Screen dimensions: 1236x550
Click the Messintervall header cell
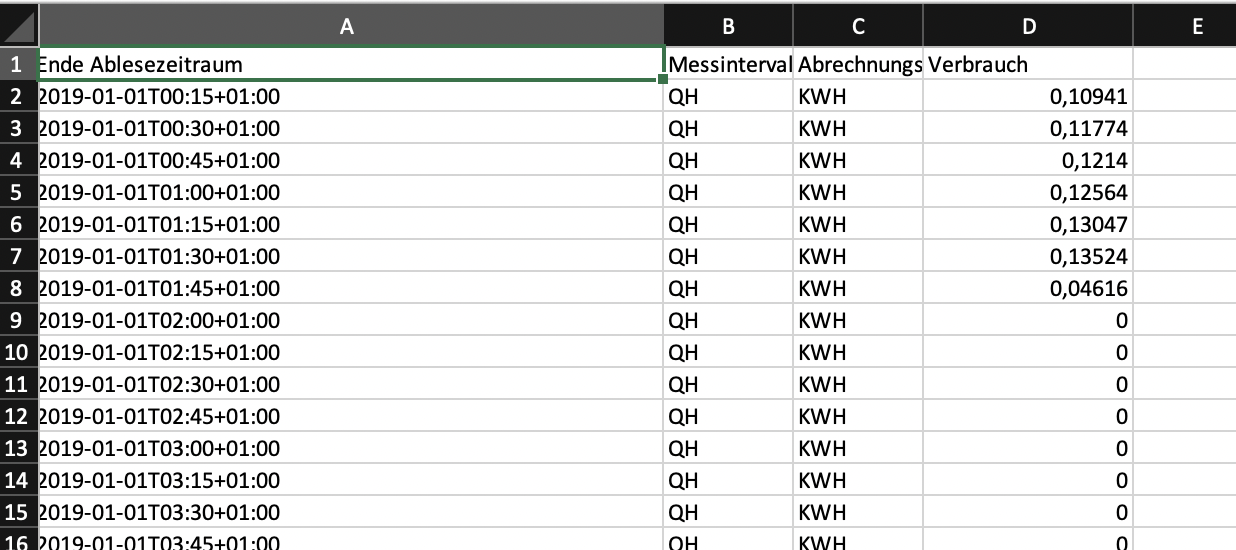tap(729, 64)
